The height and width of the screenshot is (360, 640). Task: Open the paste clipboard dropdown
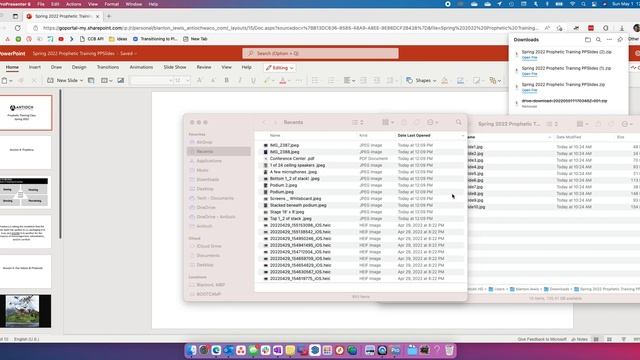pyautogui.click(x=11, y=80)
